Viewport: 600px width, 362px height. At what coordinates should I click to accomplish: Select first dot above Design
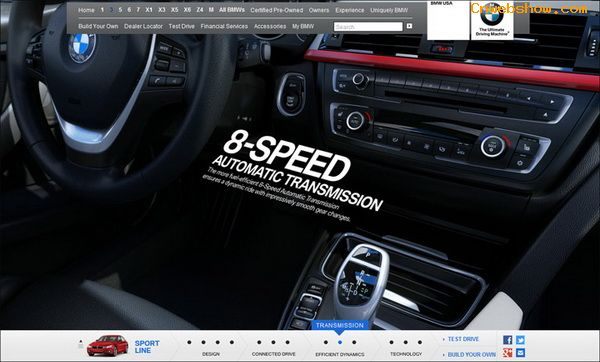(189, 342)
